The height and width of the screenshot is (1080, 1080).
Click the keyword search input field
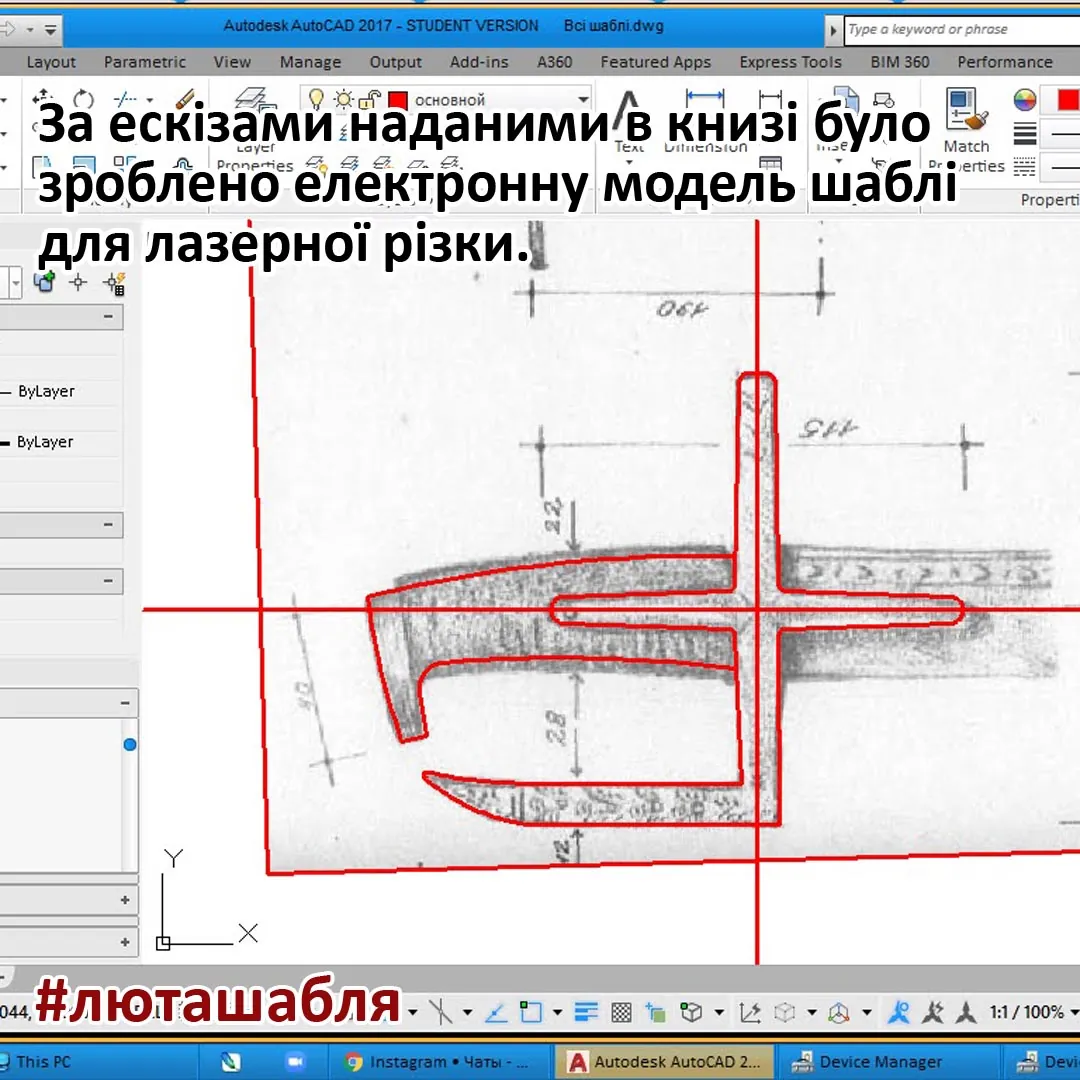962,30
